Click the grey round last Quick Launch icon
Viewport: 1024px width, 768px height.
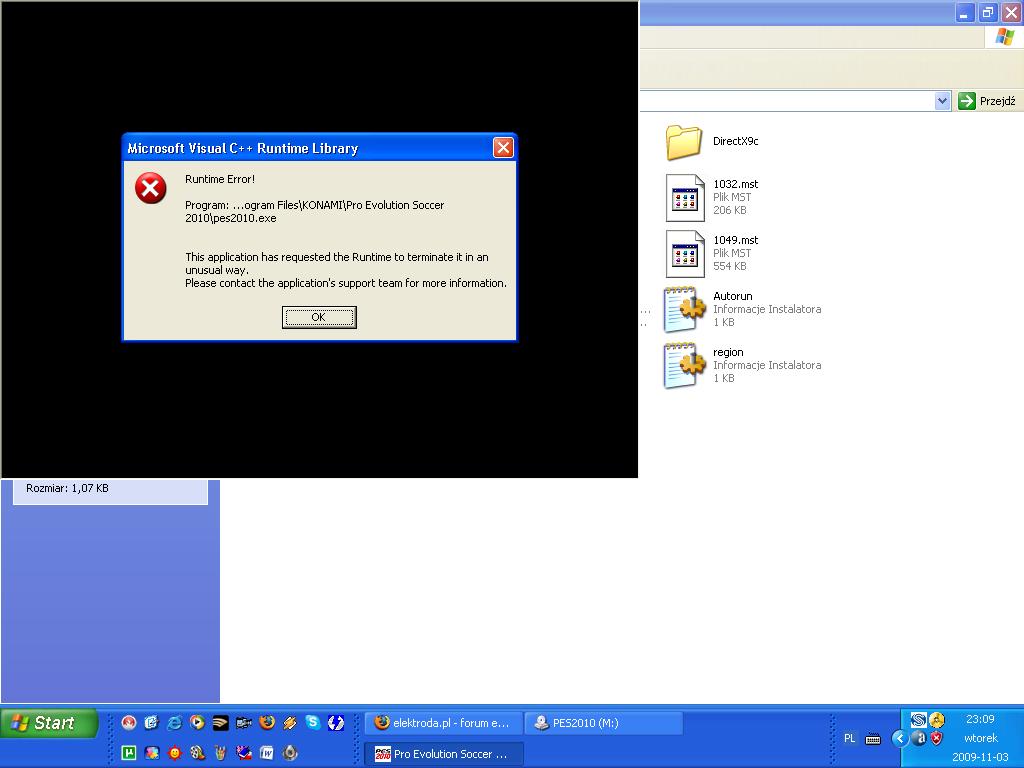pos(290,753)
